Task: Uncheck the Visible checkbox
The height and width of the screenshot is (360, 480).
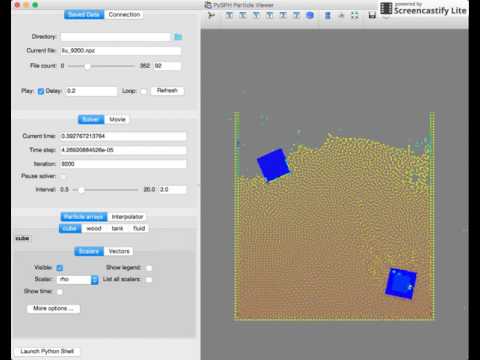Action: point(60,268)
